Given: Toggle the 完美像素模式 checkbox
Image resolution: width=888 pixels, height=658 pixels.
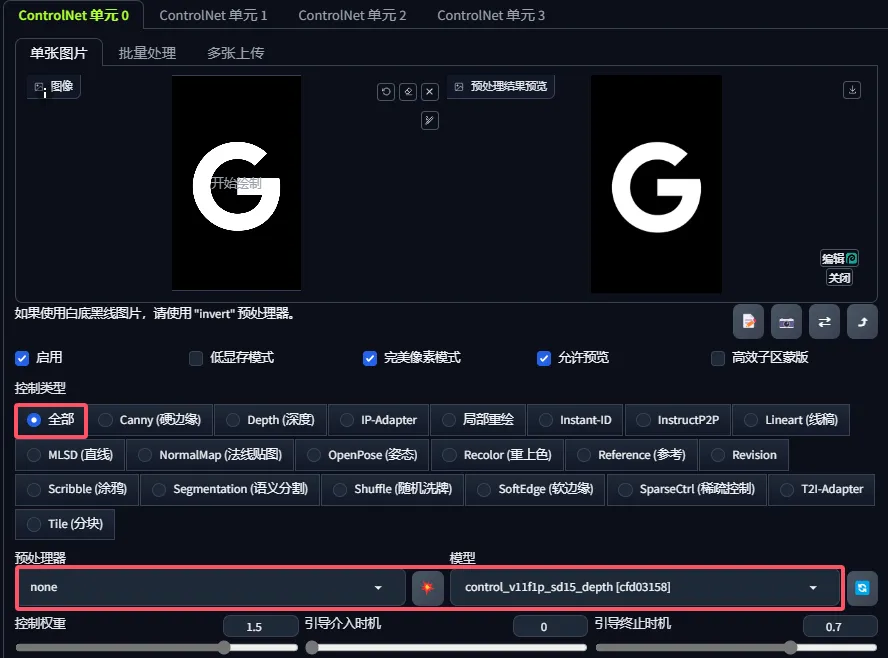Looking at the screenshot, I should point(370,358).
